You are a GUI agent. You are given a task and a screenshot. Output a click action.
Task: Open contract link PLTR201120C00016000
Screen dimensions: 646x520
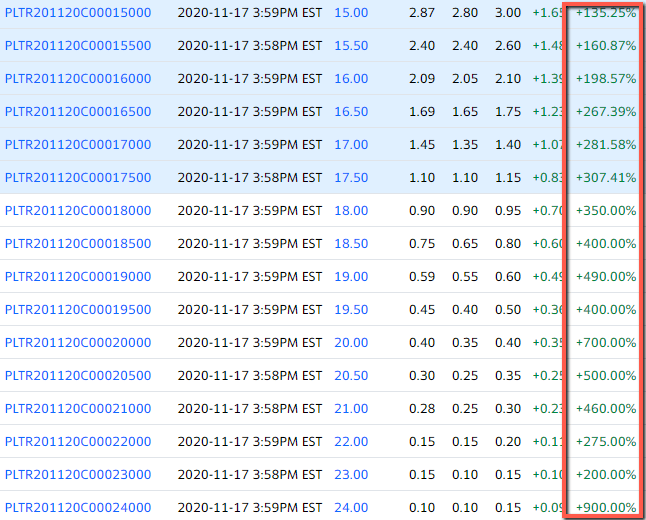(x=78, y=79)
